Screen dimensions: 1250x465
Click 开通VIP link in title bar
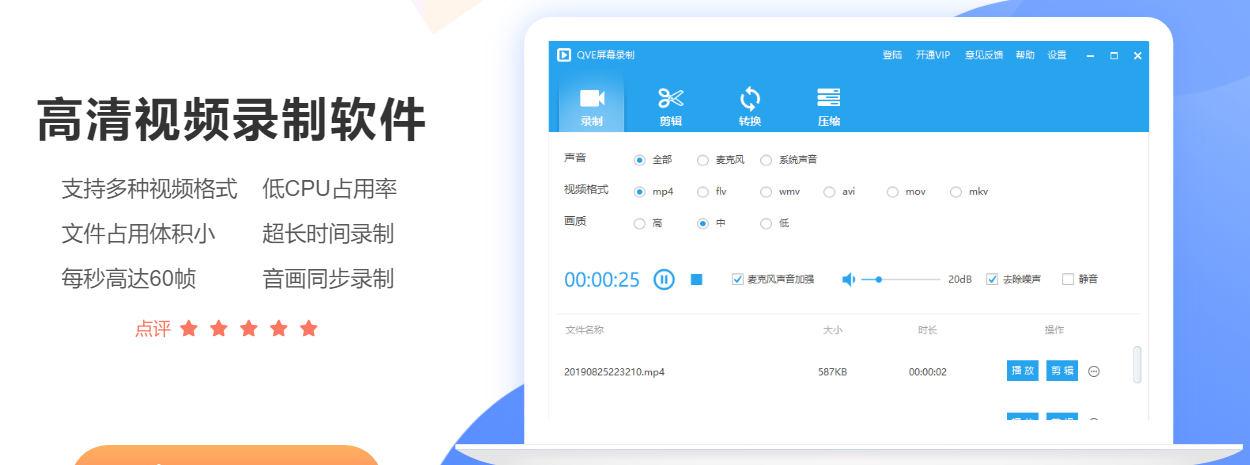[932, 55]
